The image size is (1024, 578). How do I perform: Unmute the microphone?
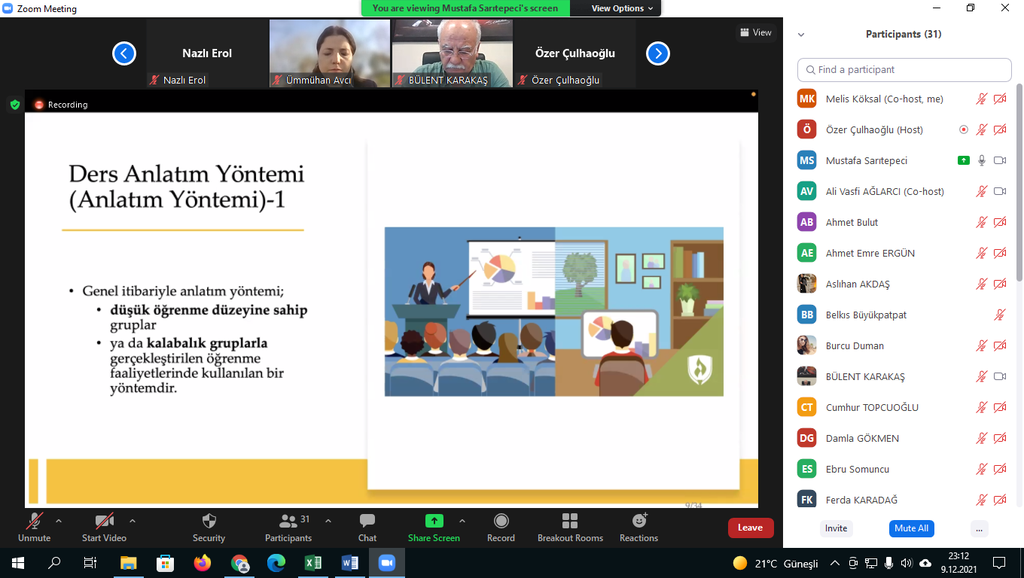pos(34,521)
